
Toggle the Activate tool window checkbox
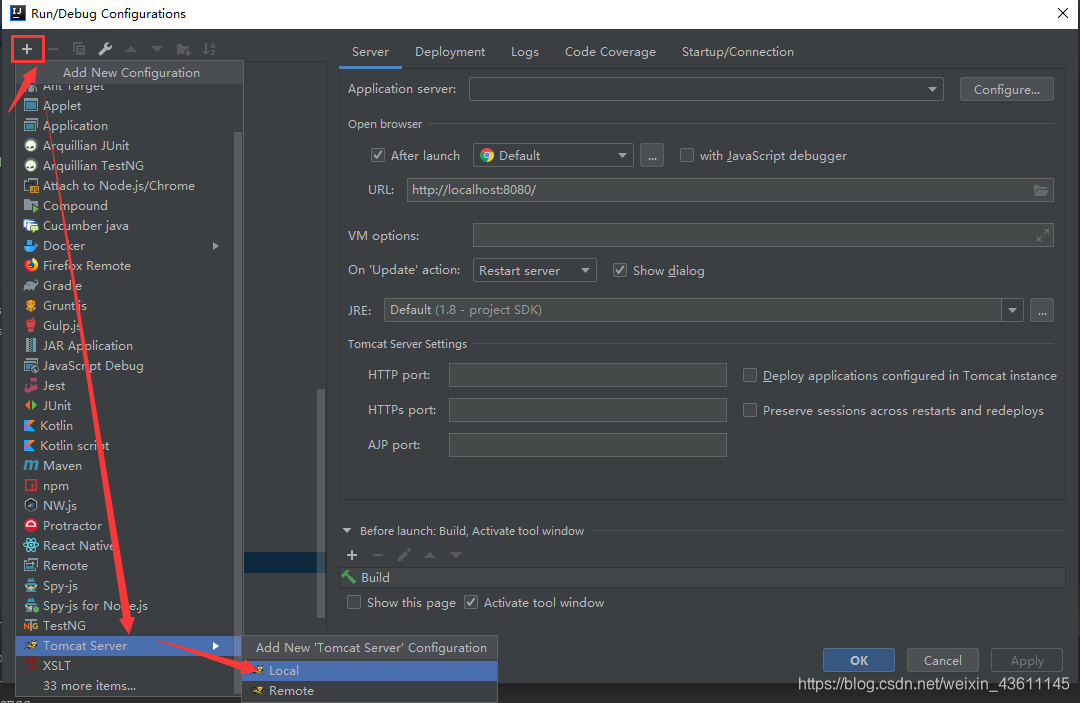pos(471,602)
